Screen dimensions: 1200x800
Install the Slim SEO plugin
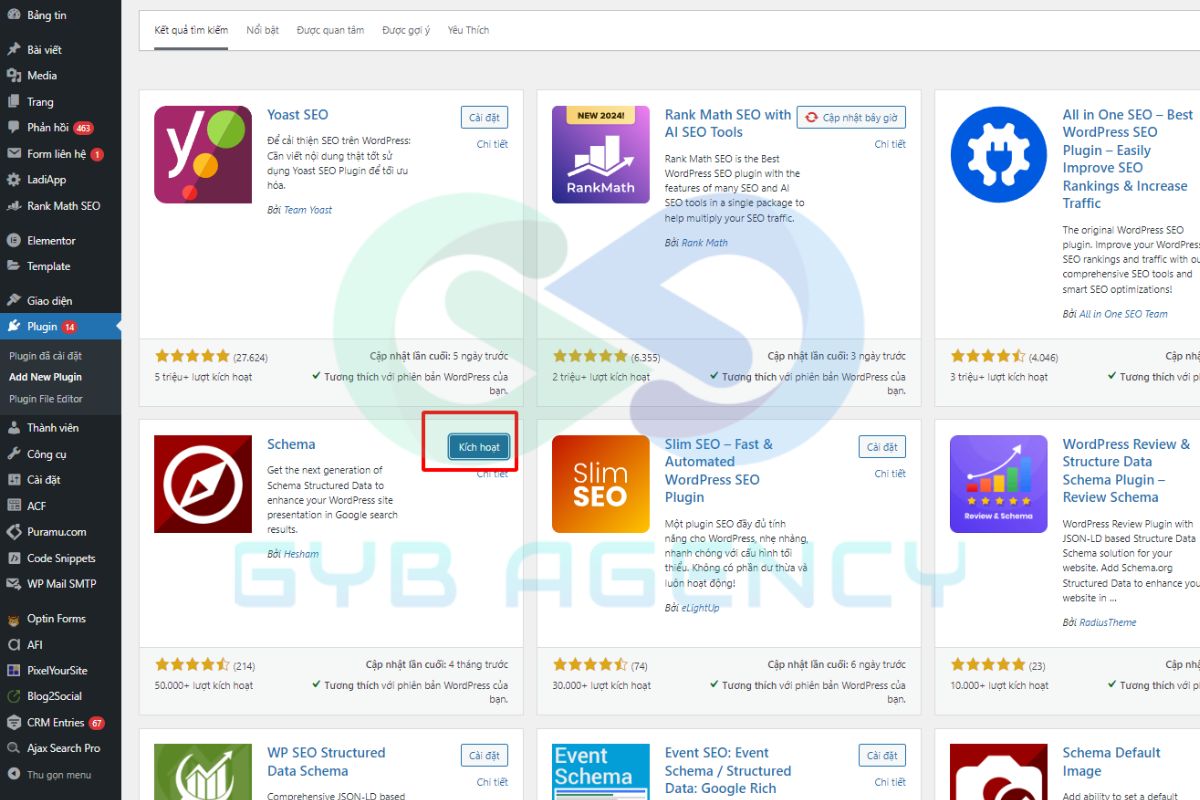click(x=882, y=447)
